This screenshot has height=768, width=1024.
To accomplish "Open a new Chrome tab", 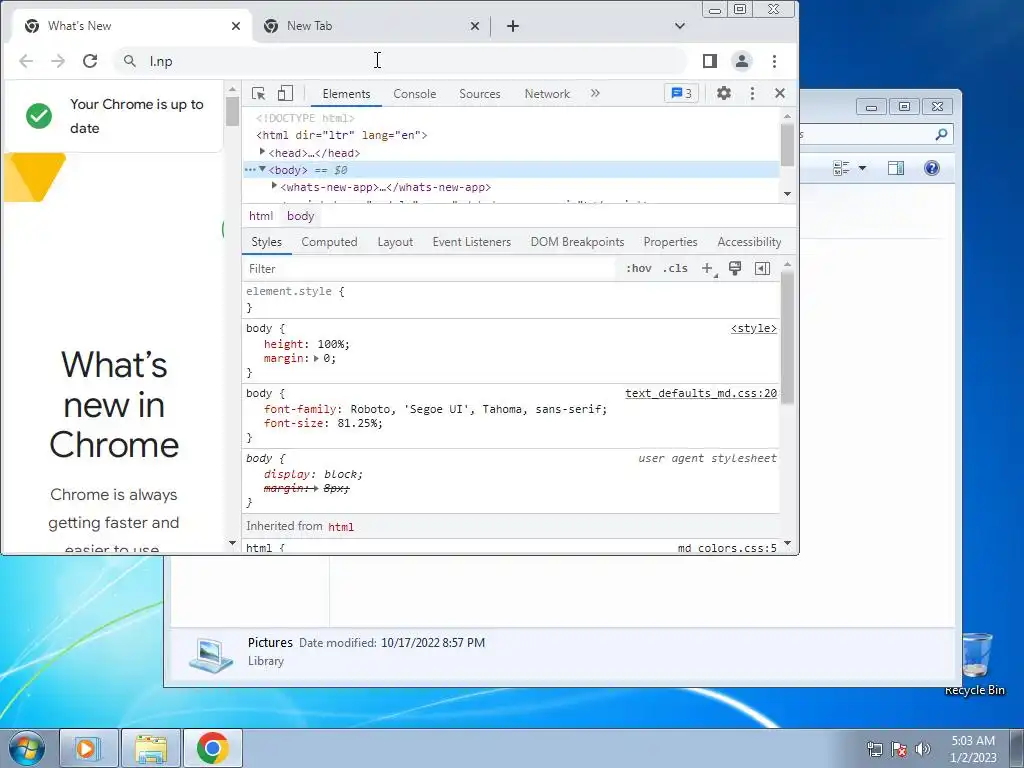I will [x=513, y=26].
